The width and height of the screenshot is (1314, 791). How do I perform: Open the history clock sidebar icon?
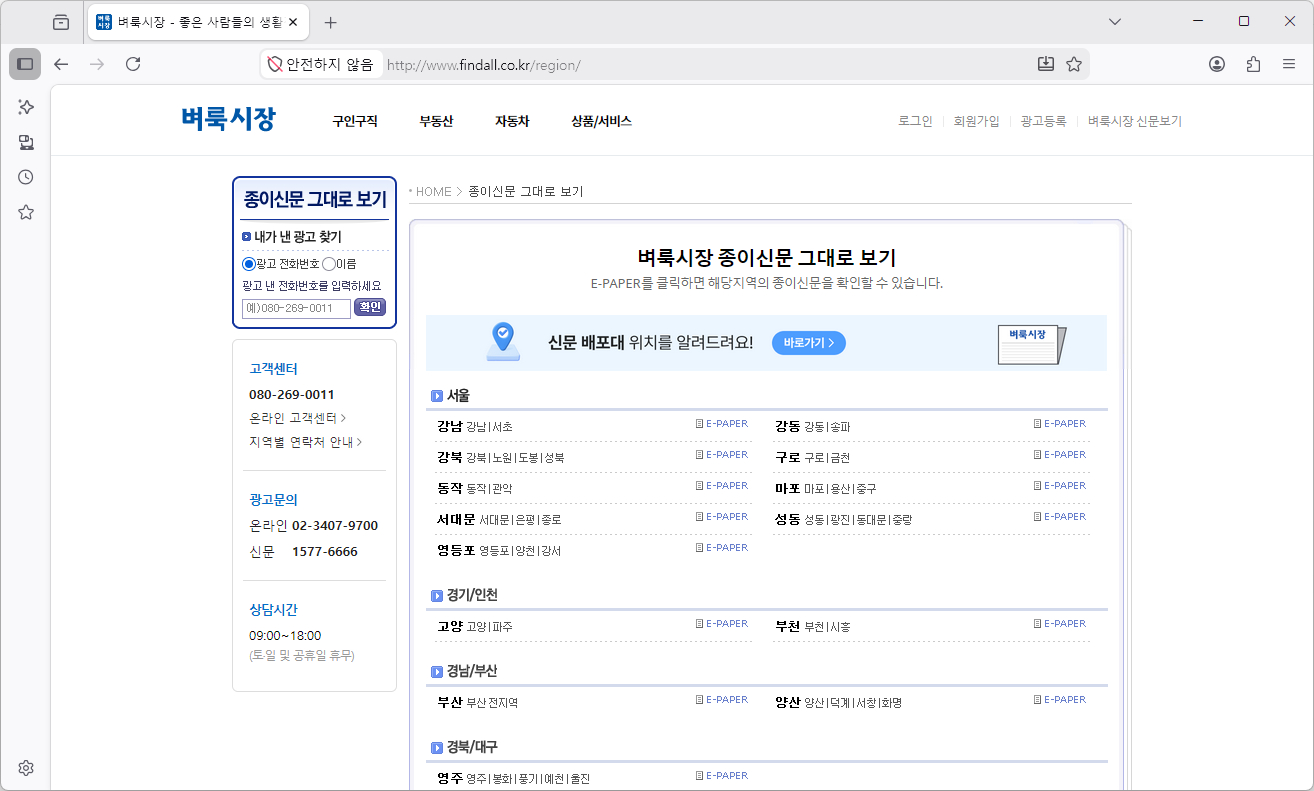click(26, 177)
